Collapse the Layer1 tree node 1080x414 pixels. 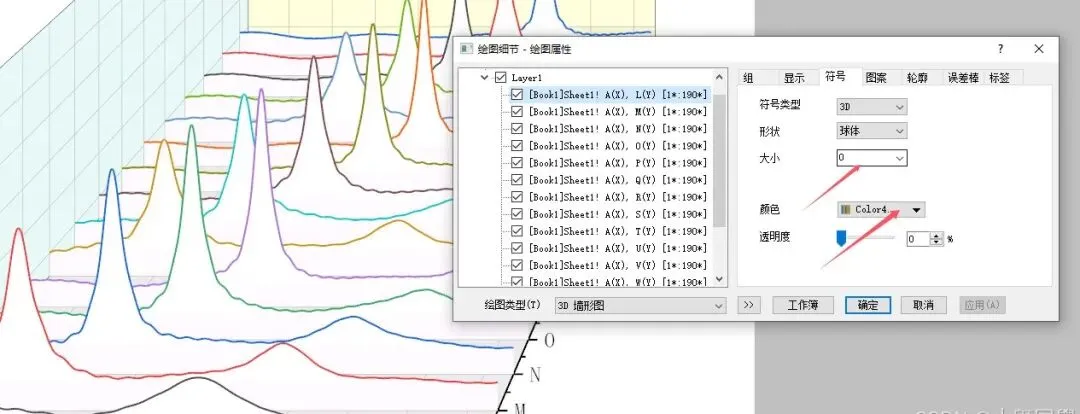[485, 78]
